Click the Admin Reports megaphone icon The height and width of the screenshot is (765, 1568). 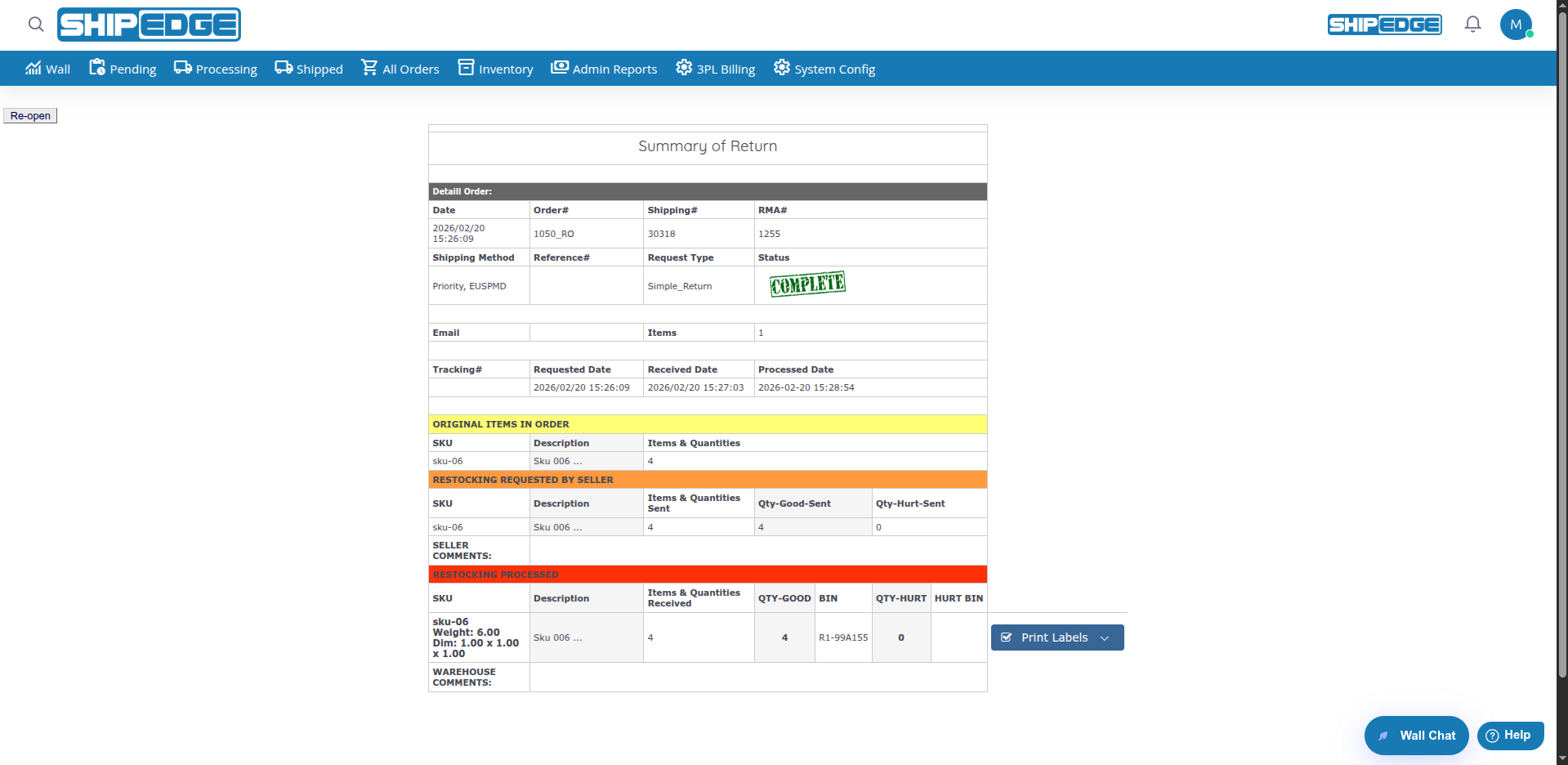click(560, 67)
